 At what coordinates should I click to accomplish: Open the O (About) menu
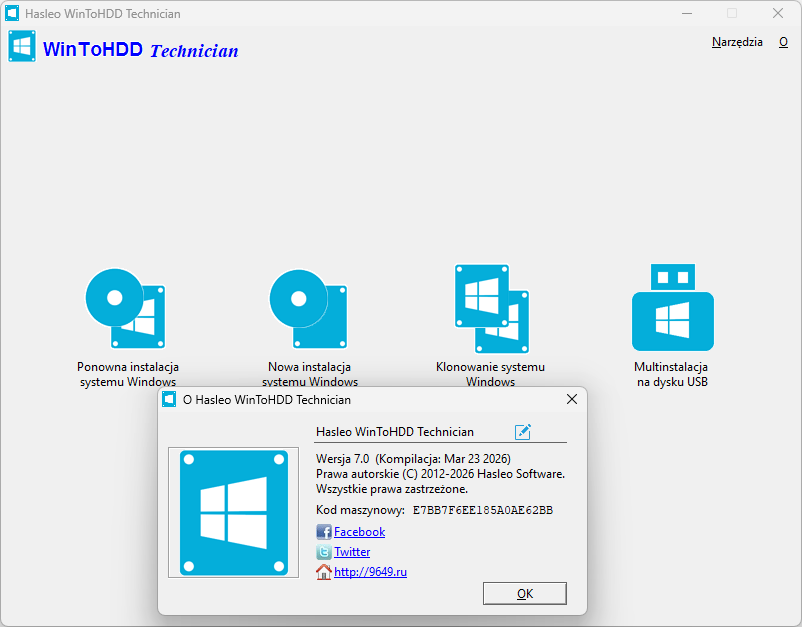coord(783,42)
